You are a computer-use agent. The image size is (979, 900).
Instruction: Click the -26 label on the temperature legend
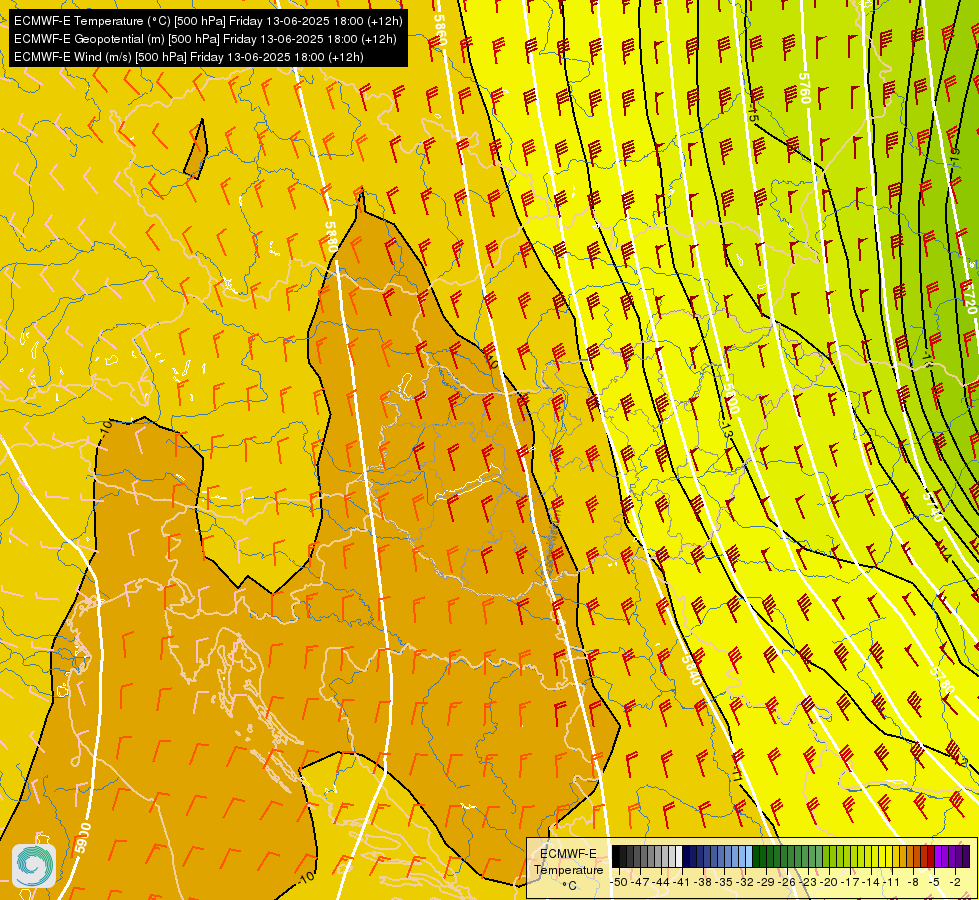click(789, 882)
